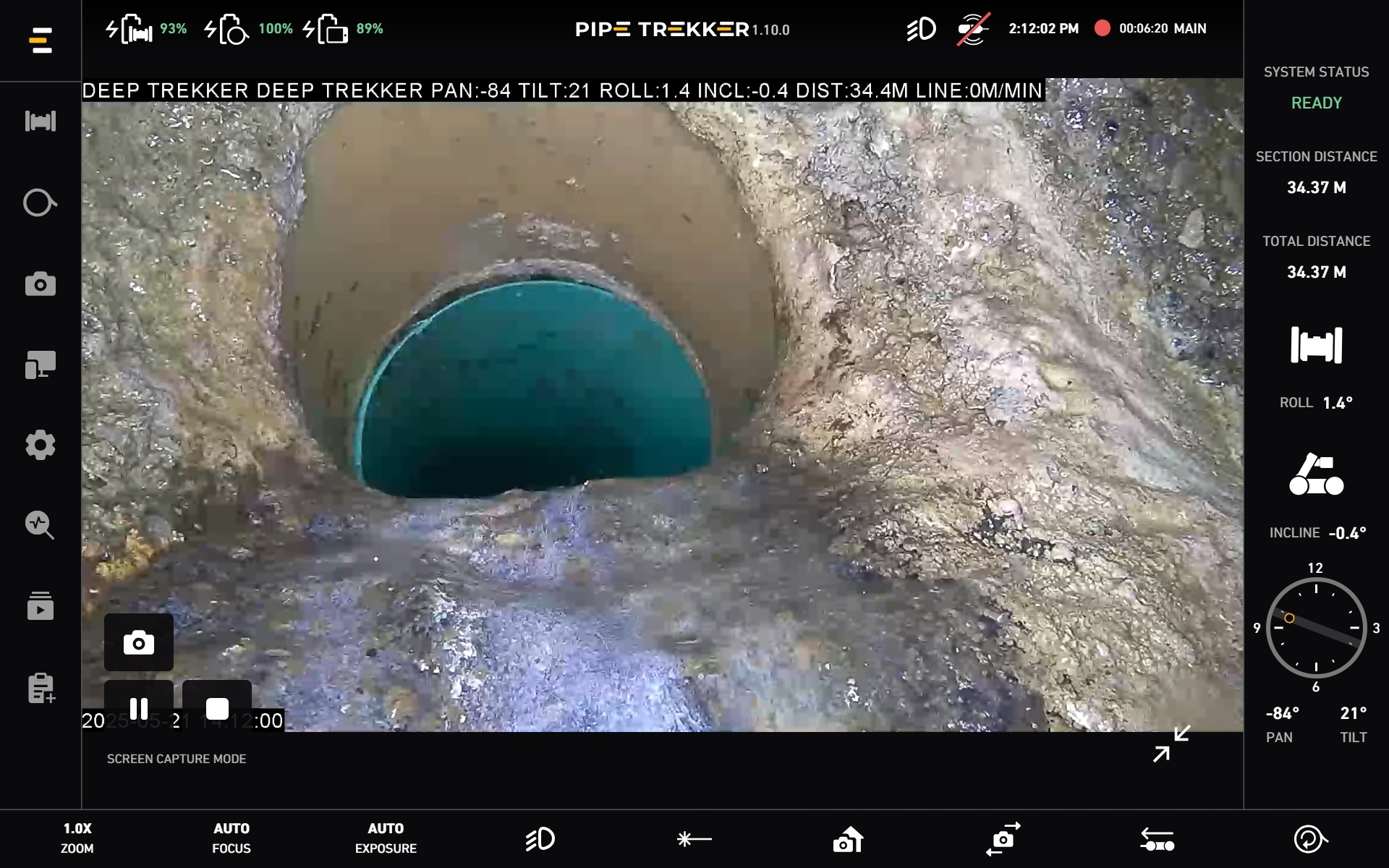Change AUTO EXPOSURE mode
Image resolution: width=1389 pixels, height=868 pixels.
tap(386, 838)
